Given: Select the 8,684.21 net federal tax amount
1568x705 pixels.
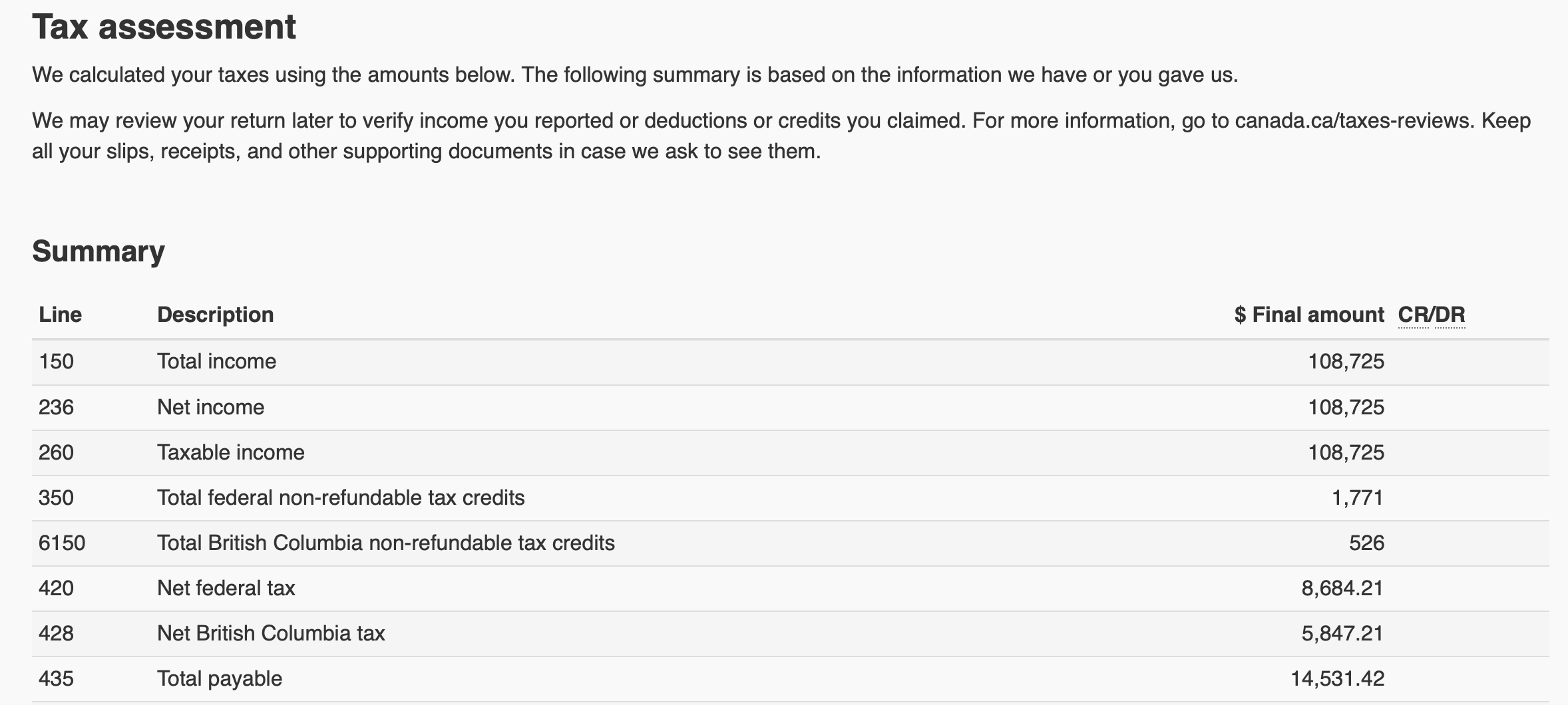Looking at the screenshot, I should [1342, 588].
